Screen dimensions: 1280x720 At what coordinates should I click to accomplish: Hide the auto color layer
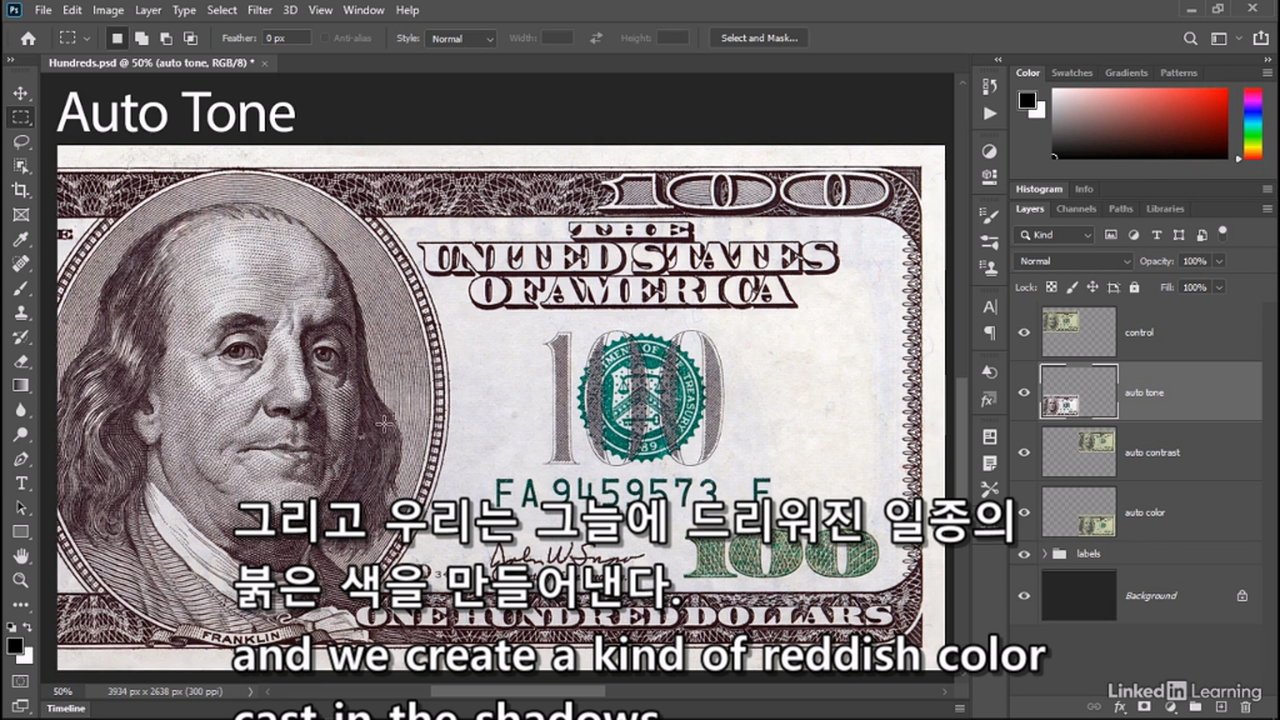pos(1024,512)
